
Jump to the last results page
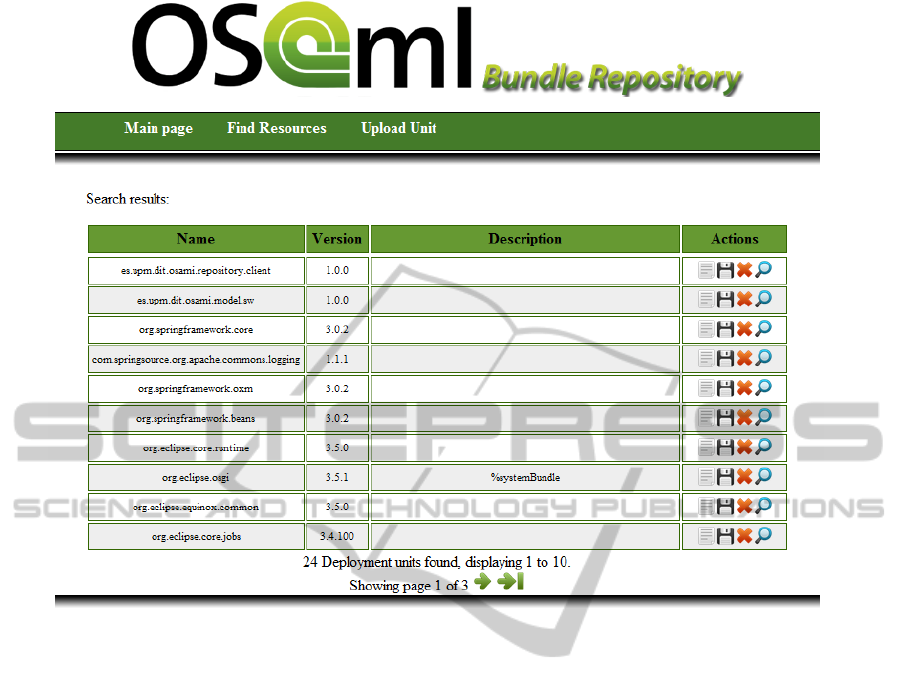pos(511,582)
